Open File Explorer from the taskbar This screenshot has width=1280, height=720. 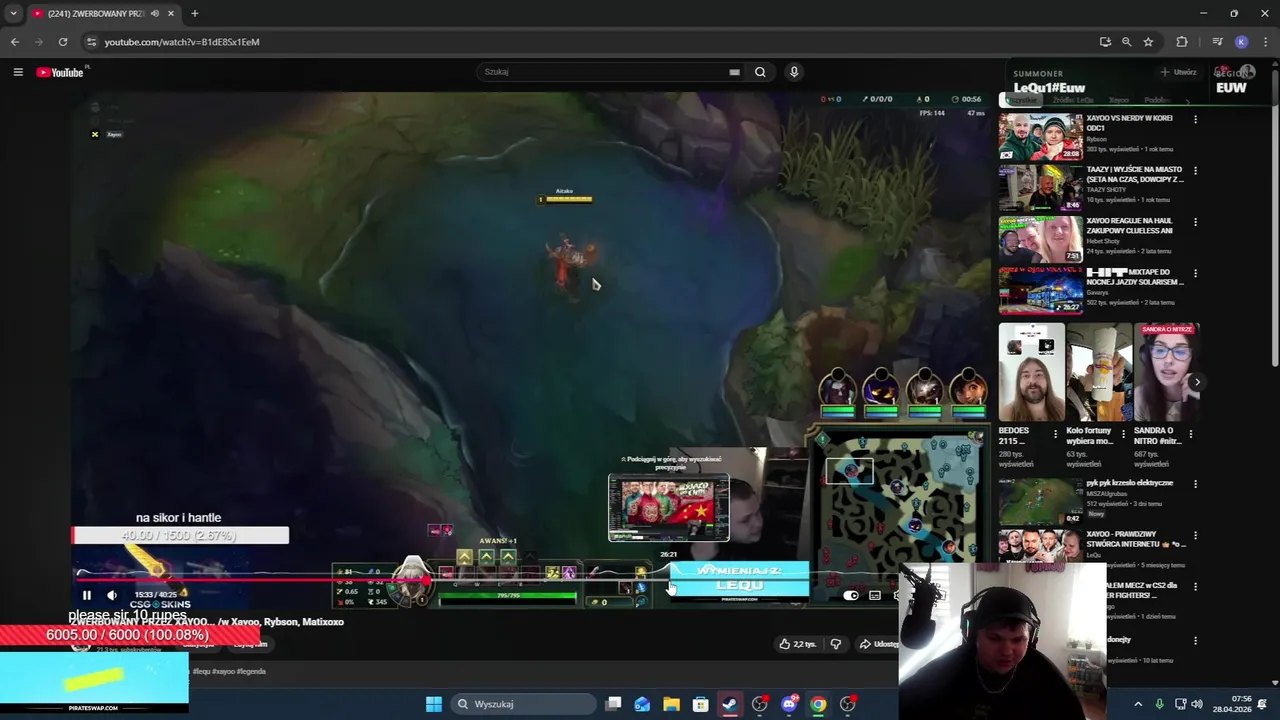[671, 704]
